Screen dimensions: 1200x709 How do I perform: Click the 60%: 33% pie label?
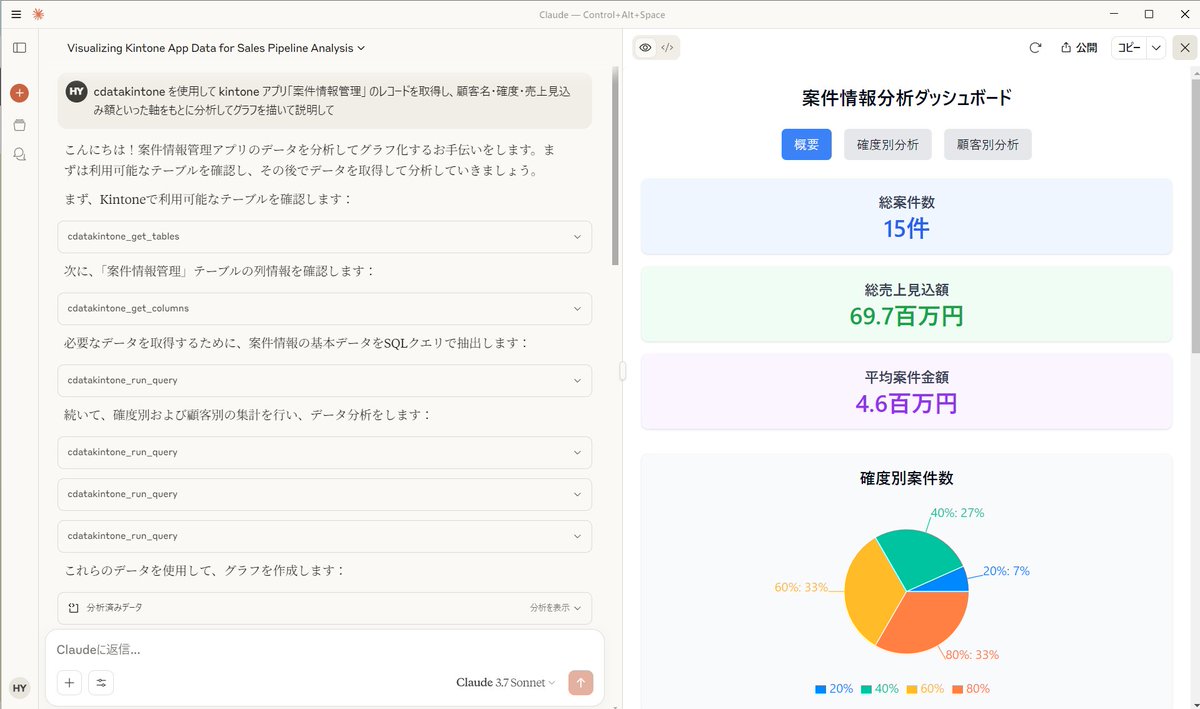click(801, 587)
